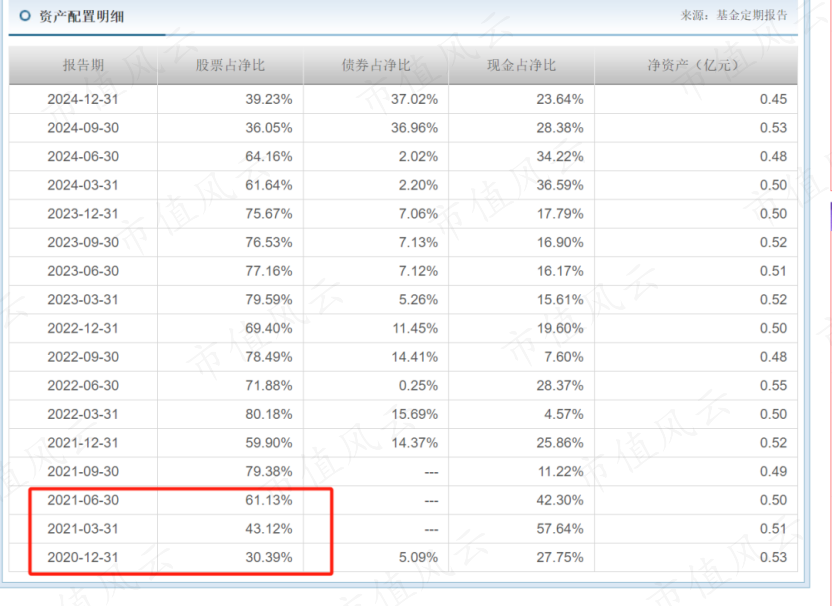Click the 2023-12-31 report date
The height and width of the screenshot is (606, 832).
pos(83,213)
